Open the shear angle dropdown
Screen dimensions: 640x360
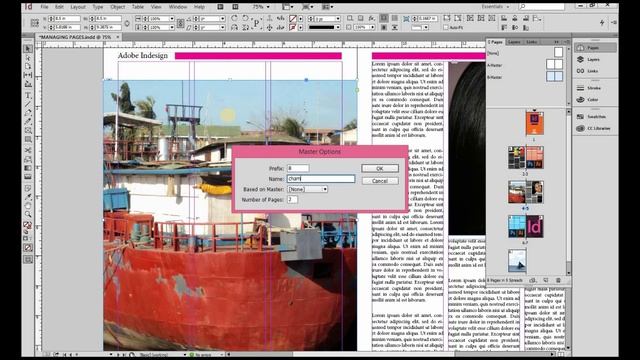tap(222, 28)
